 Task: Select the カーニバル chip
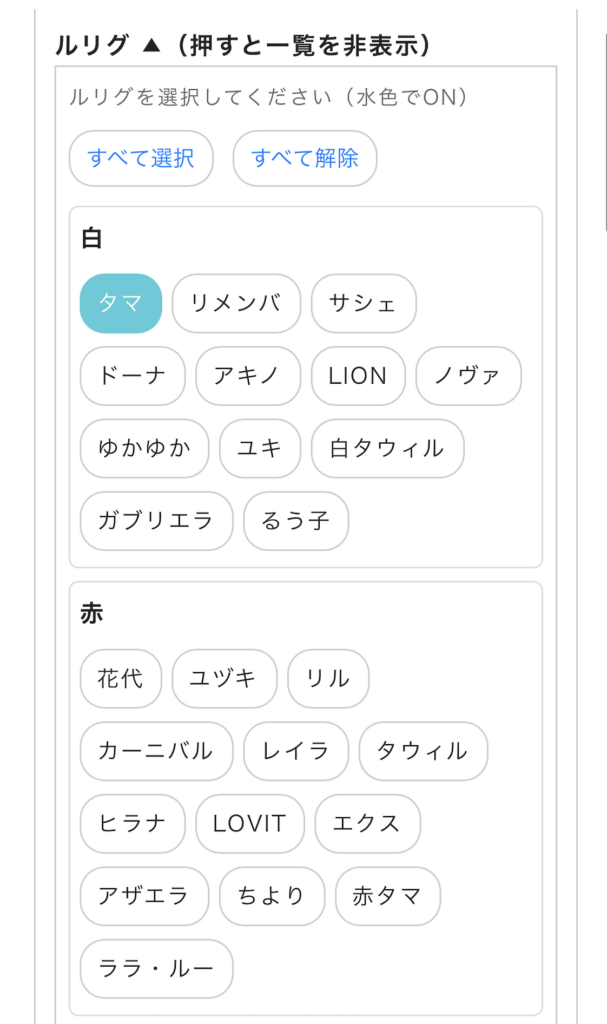point(156,751)
